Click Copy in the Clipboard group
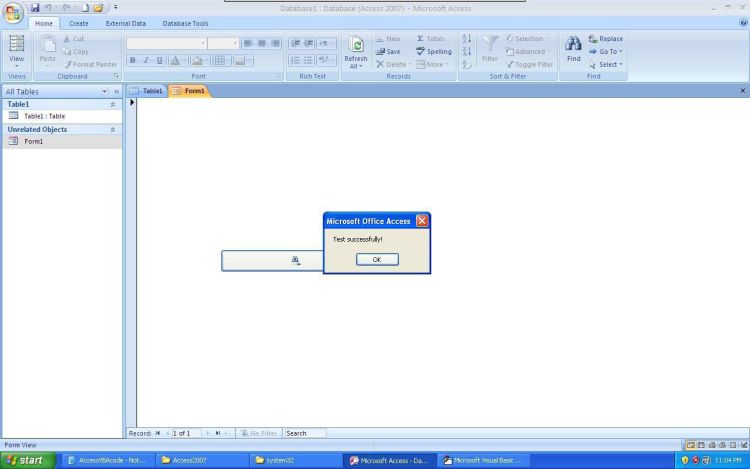Image resolution: width=750 pixels, height=469 pixels. pos(76,51)
